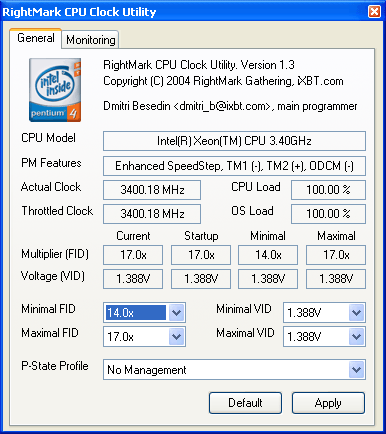This screenshot has height=434, width=386.
Task: Close the RightMark CPU Clock Utility window
Action: 374,12
